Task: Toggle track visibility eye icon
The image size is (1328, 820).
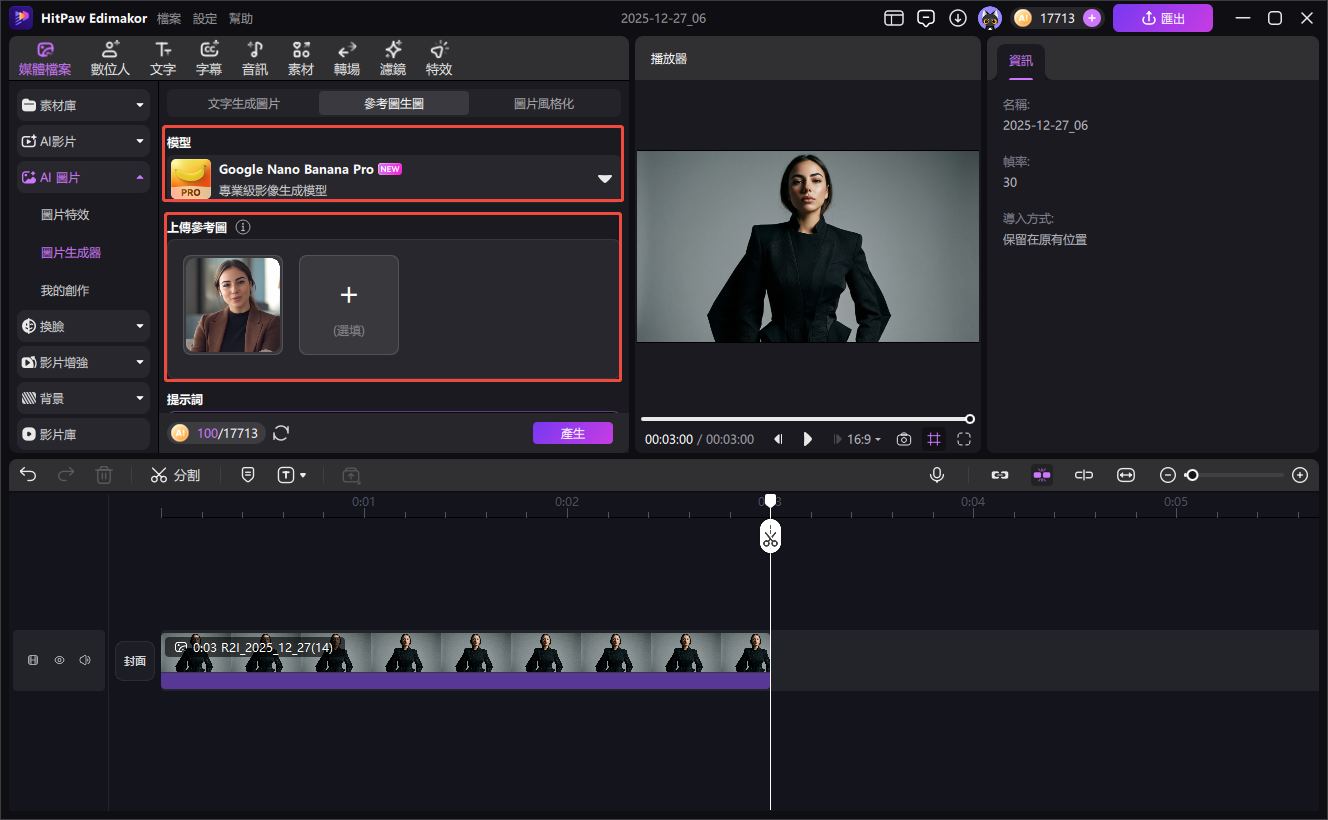Action: [x=59, y=660]
